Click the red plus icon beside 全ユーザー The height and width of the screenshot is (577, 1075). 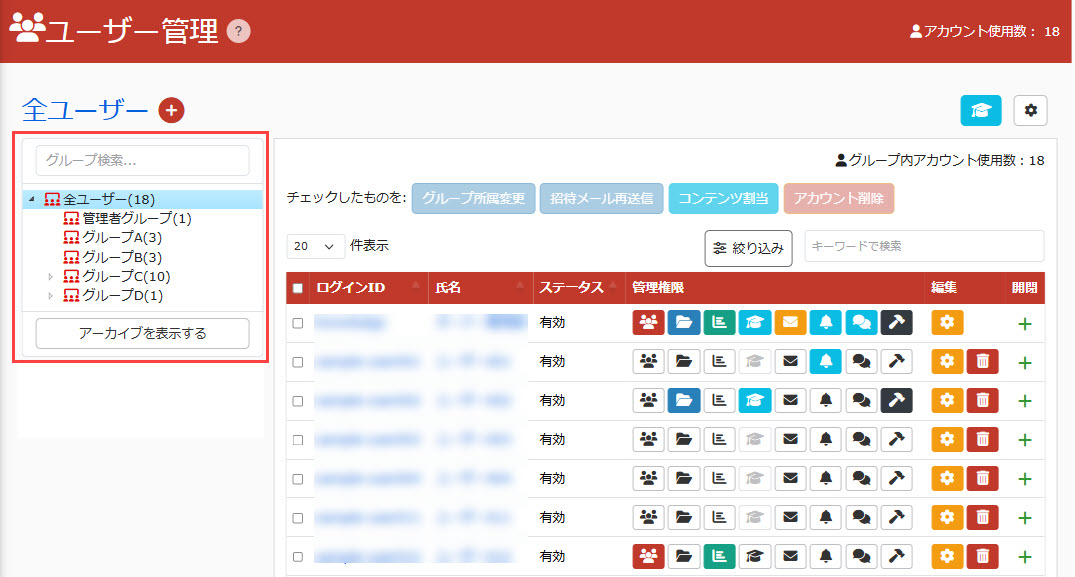point(171,110)
